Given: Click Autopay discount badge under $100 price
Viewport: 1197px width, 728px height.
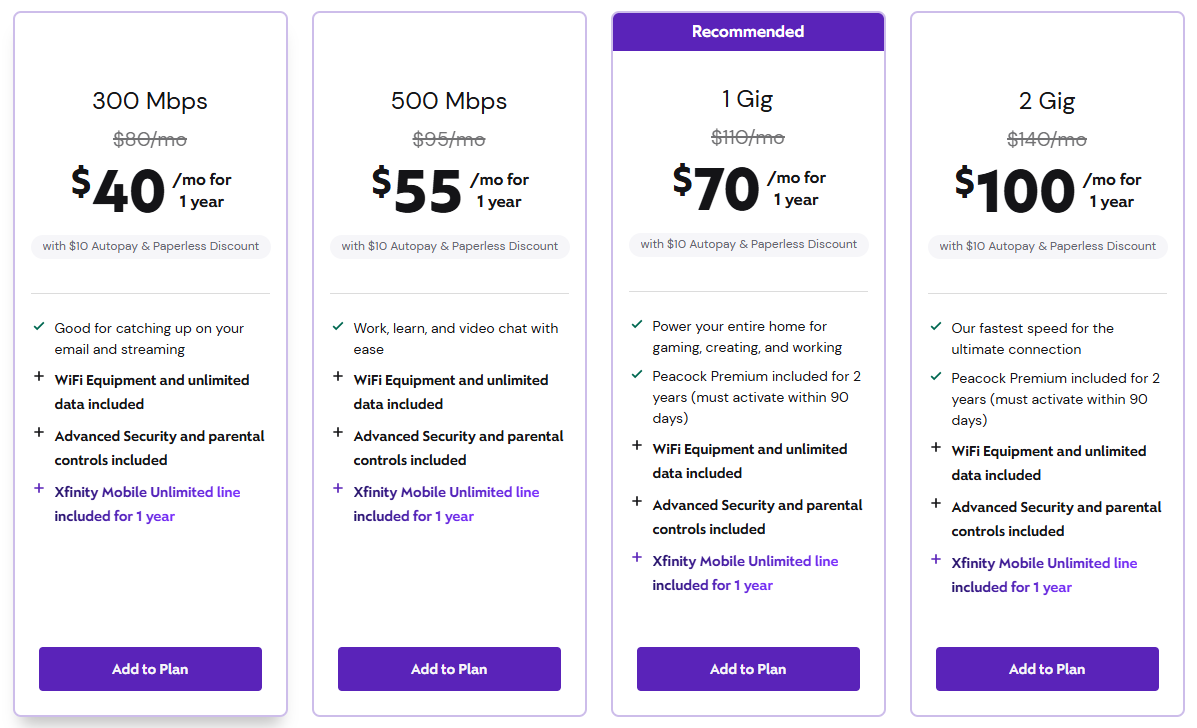Looking at the screenshot, I should pos(1047,246).
